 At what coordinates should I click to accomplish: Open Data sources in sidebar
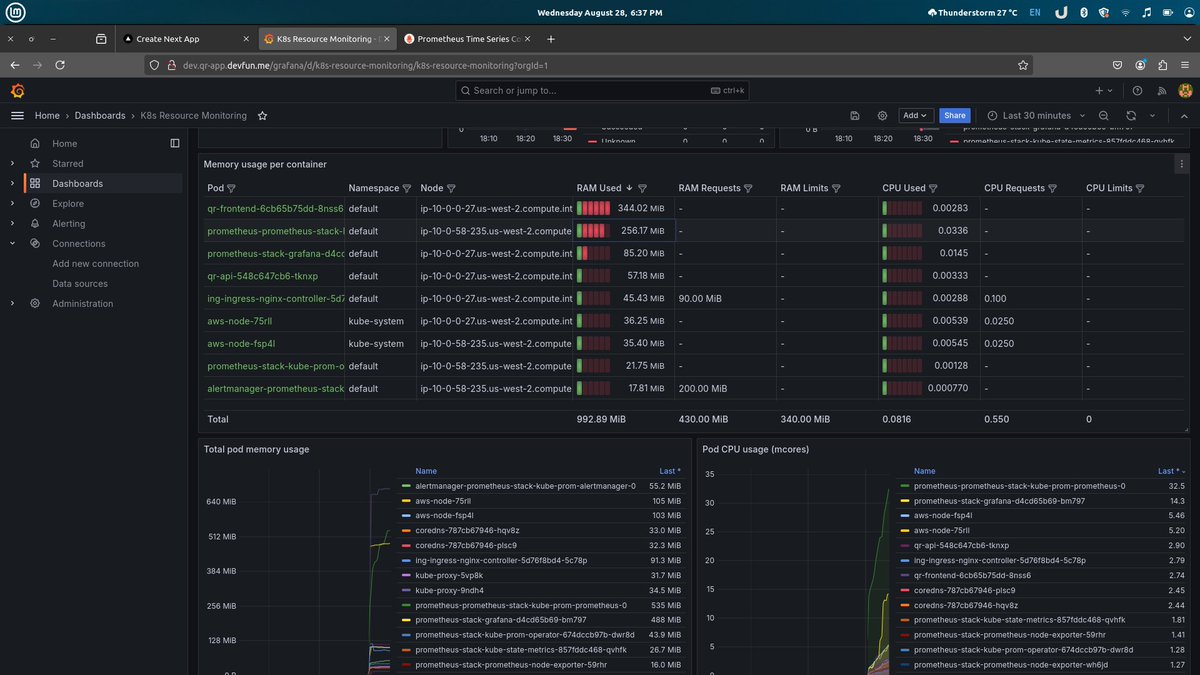click(79, 283)
